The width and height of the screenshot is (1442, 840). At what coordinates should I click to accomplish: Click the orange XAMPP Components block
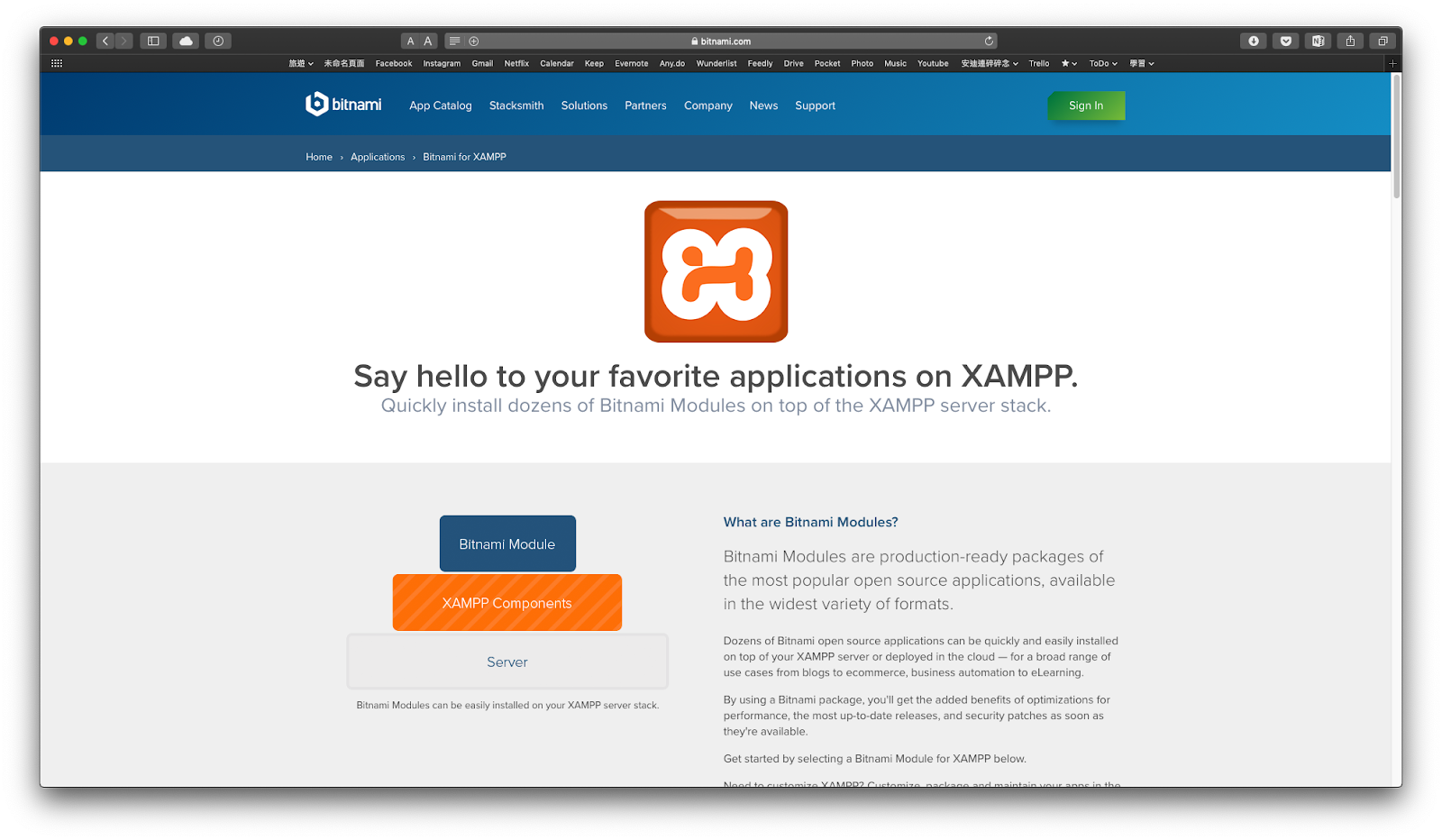507,603
